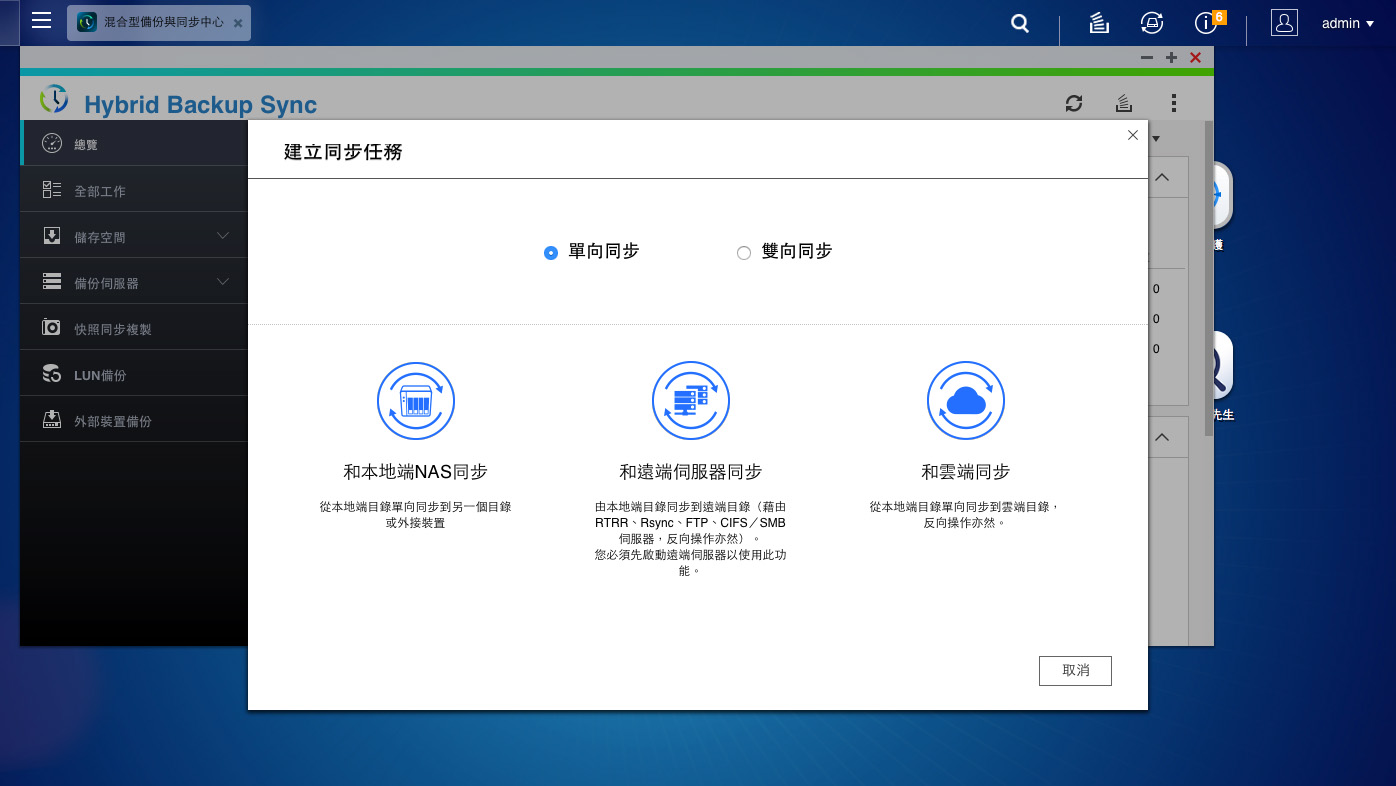The image size is (1396, 786).
Task: Open 全部工作 in the sidebar
Action: [134, 190]
